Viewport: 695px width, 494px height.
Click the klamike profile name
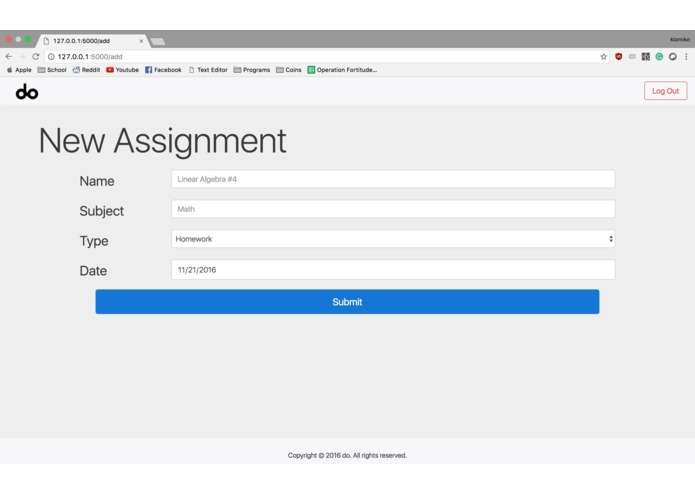coord(679,39)
